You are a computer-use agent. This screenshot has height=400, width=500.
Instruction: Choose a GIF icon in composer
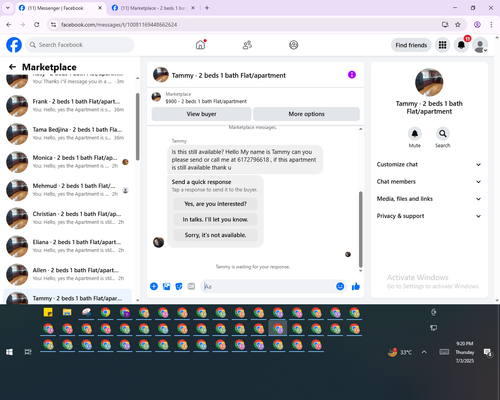[191, 286]
